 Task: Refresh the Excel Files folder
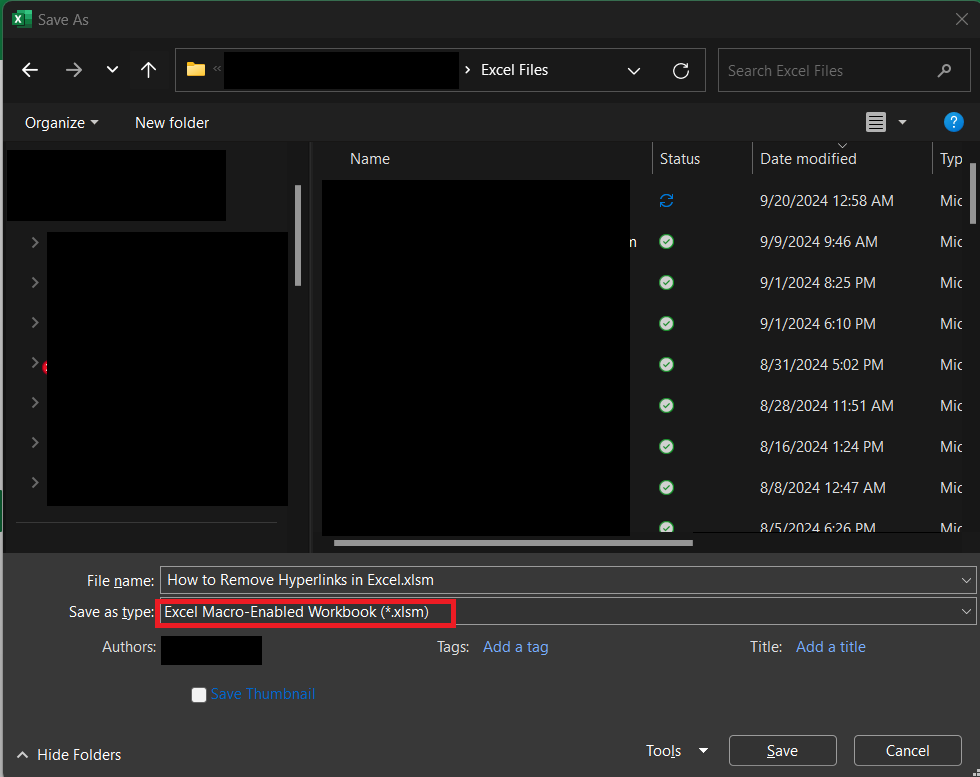(x=681, y=71)
